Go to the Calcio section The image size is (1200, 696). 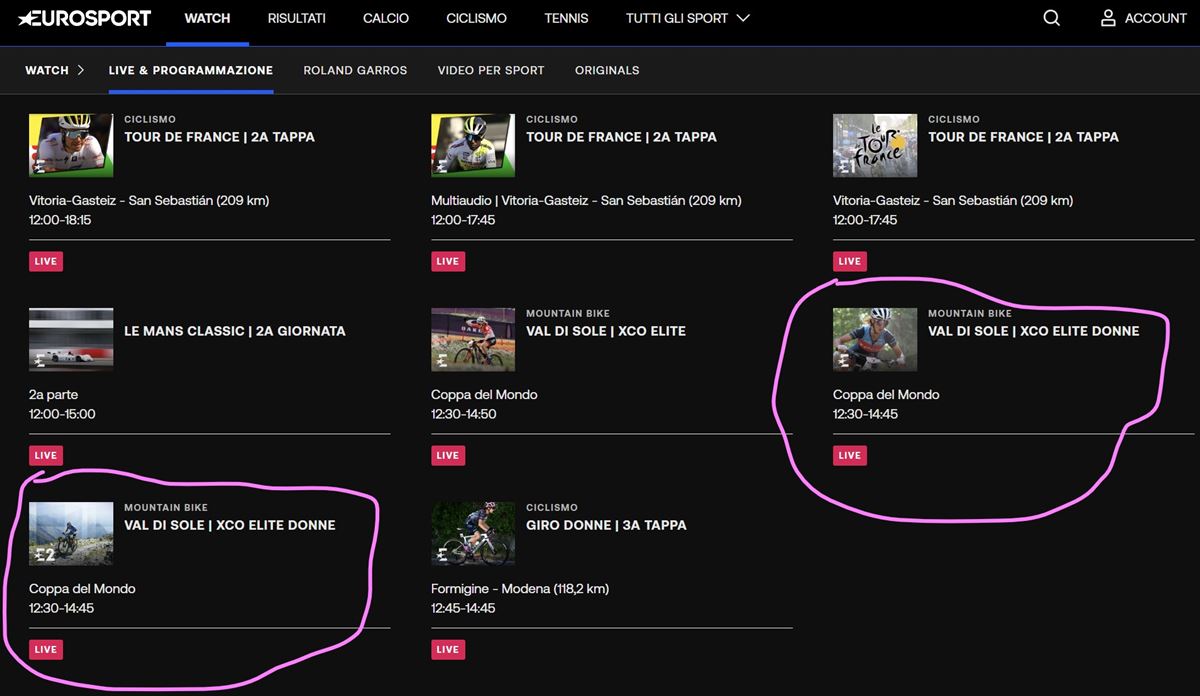(x=386, y=18)
